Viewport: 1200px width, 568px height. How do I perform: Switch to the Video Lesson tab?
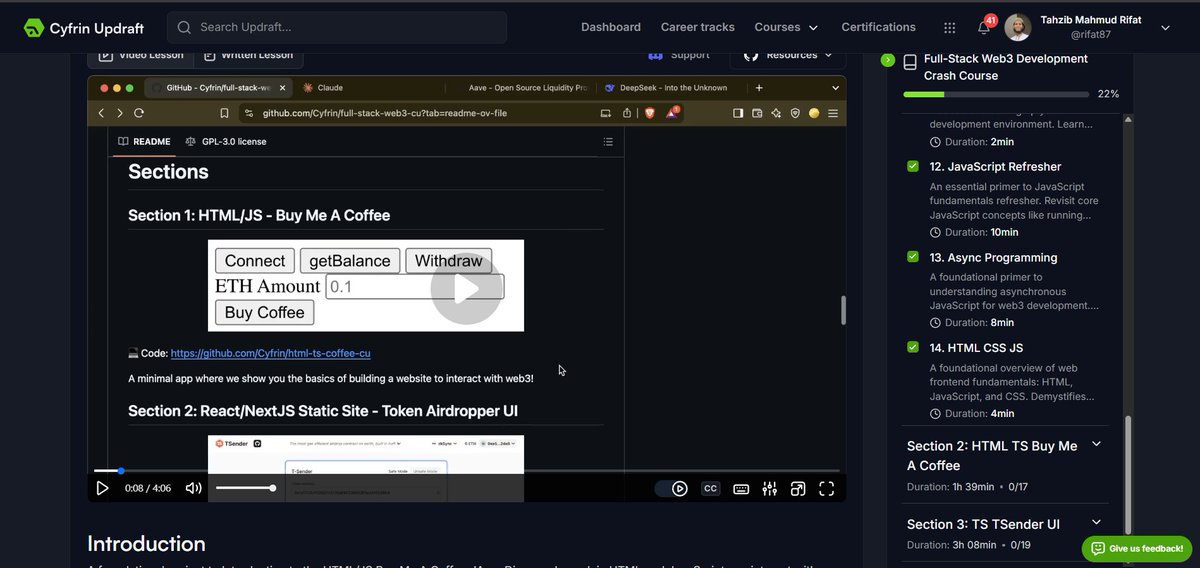click(x=140, y=55)
